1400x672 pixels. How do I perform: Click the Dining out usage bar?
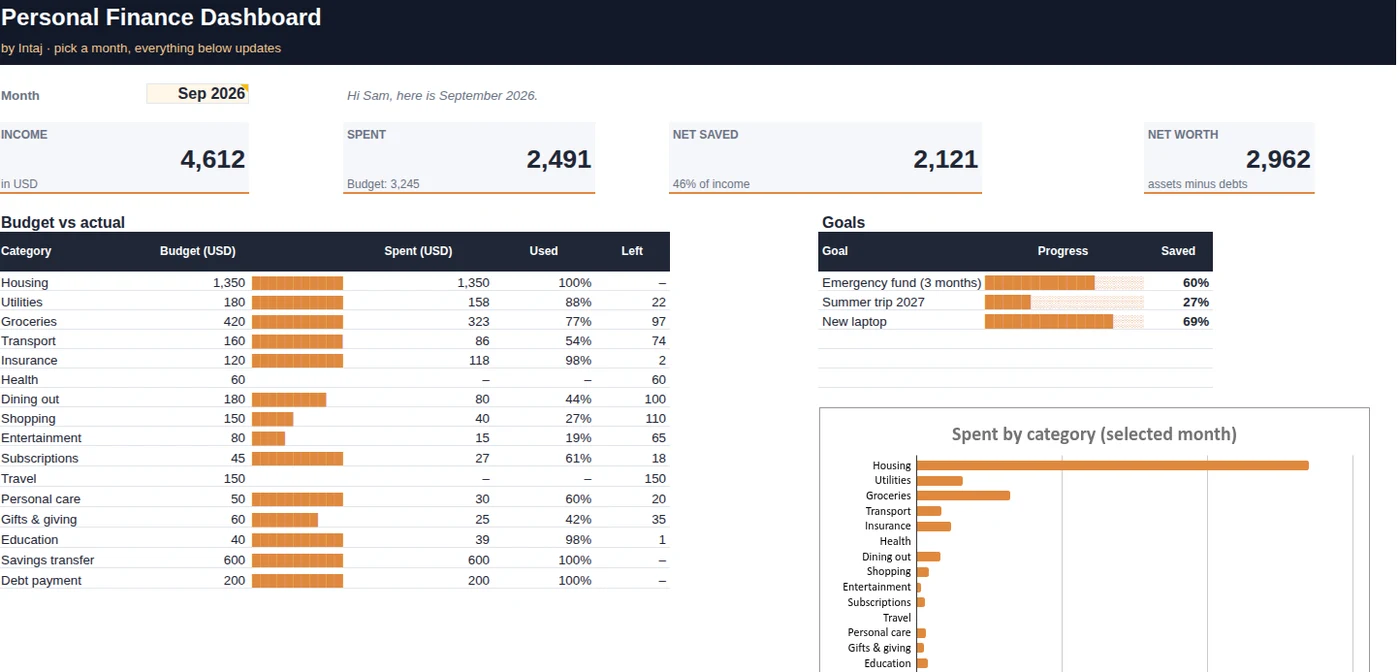pos(289,399)
